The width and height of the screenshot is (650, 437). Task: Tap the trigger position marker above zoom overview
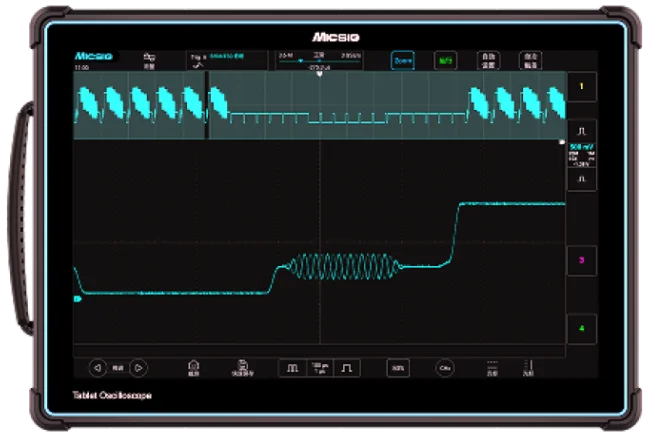(319, 74)
